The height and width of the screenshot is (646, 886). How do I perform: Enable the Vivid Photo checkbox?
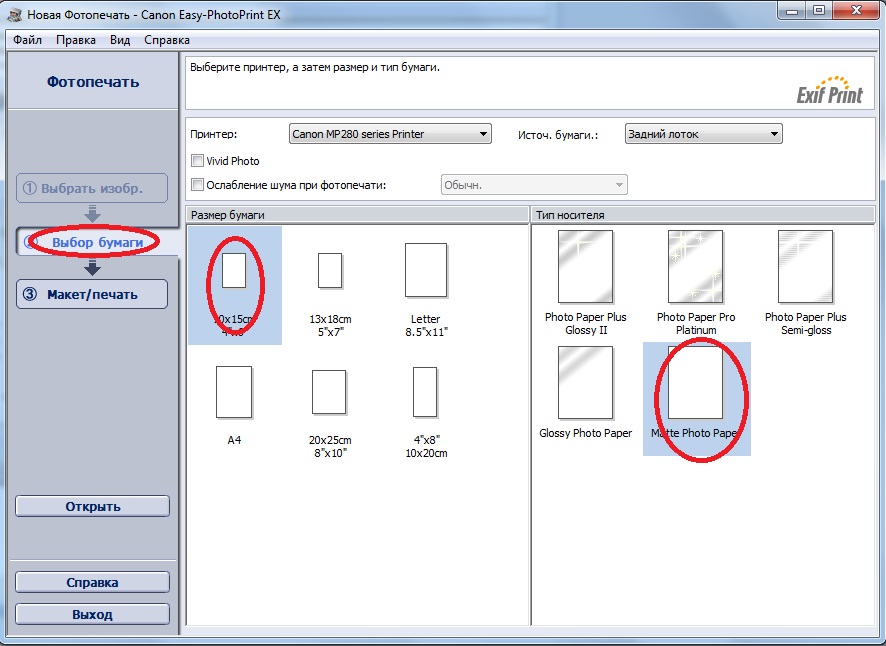tap(197, 161)
